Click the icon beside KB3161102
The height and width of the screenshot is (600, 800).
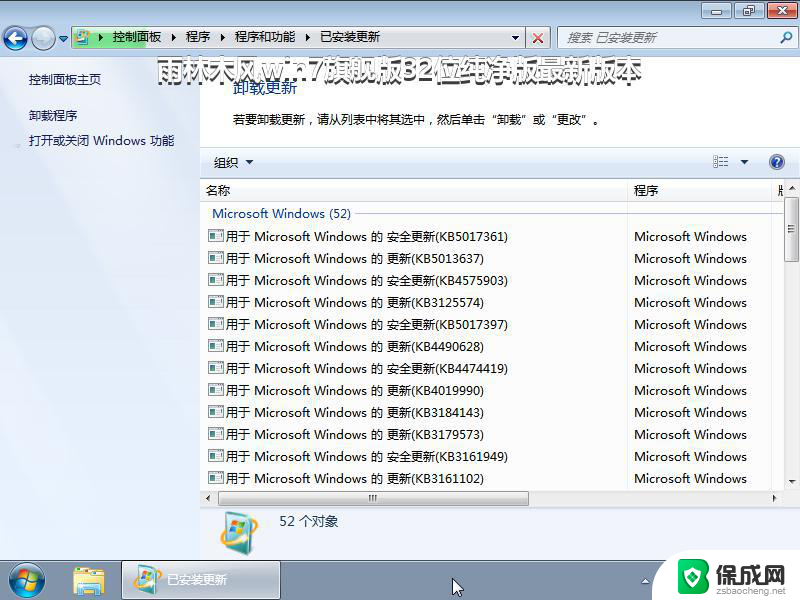pyautogui.click(x=216, y=477)
